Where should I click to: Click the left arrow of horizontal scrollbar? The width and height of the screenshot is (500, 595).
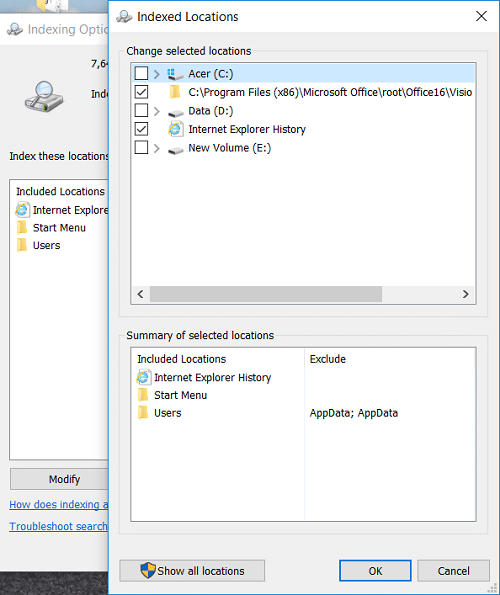click(140, 294)
